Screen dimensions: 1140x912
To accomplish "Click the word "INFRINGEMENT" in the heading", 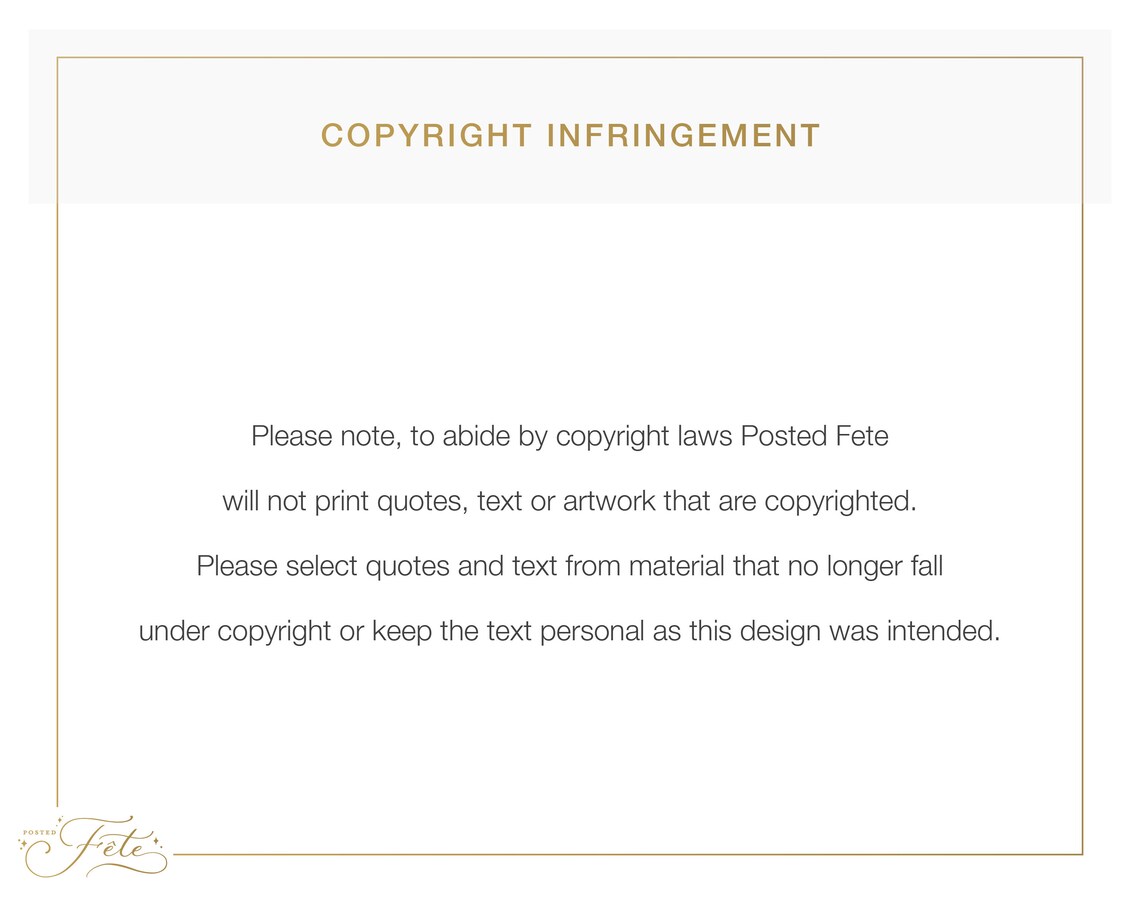I will (683, 136).
